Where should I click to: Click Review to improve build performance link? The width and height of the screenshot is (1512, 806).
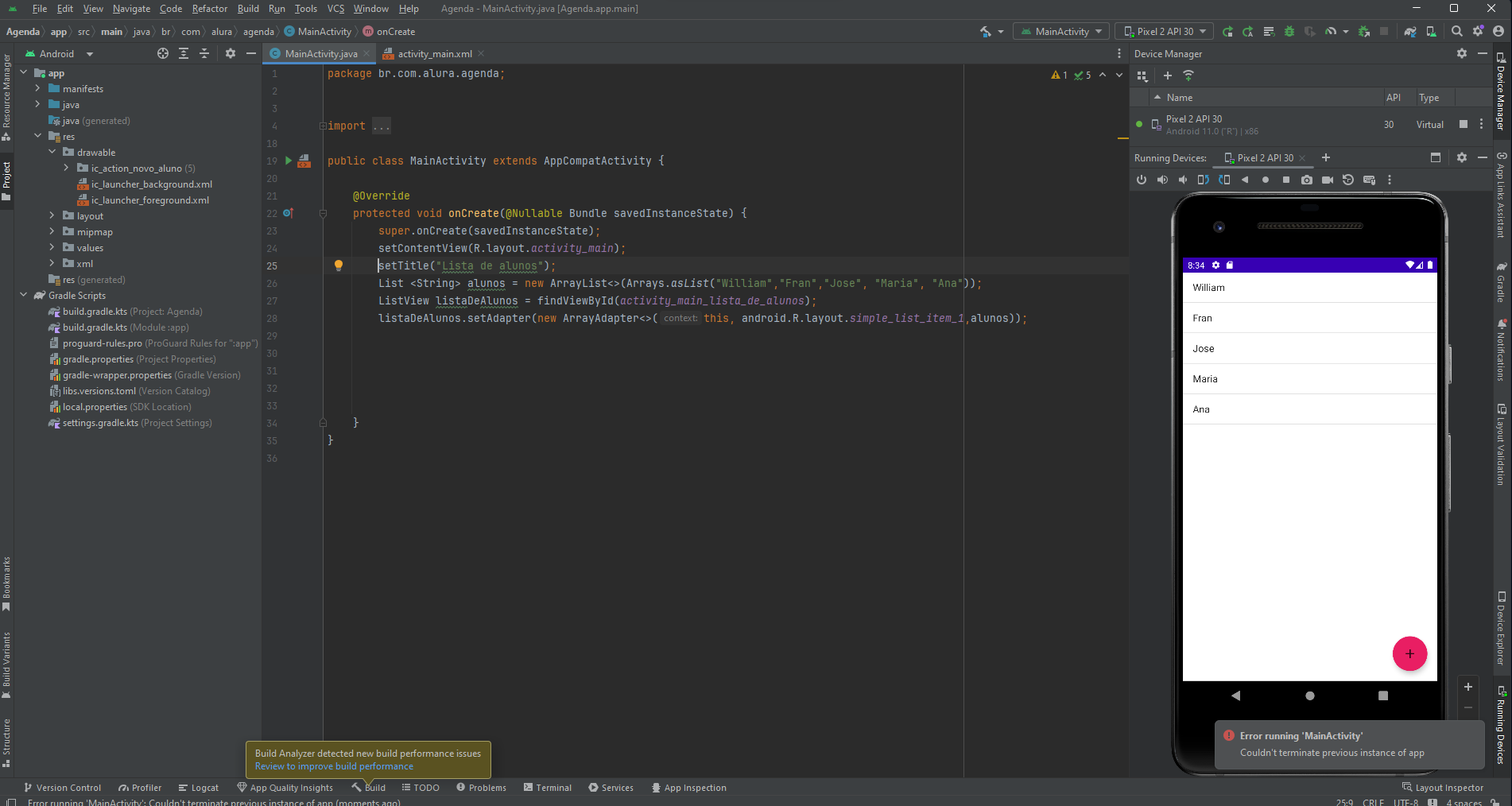(x=334, y=766)
